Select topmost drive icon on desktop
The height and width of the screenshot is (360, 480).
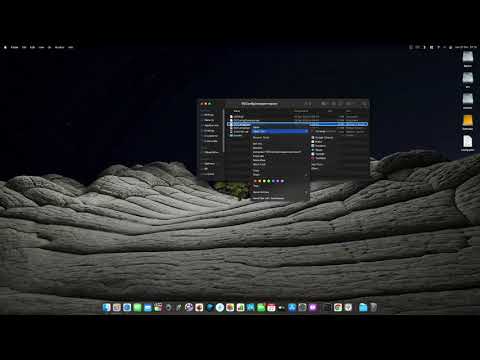tap(468, 57)
